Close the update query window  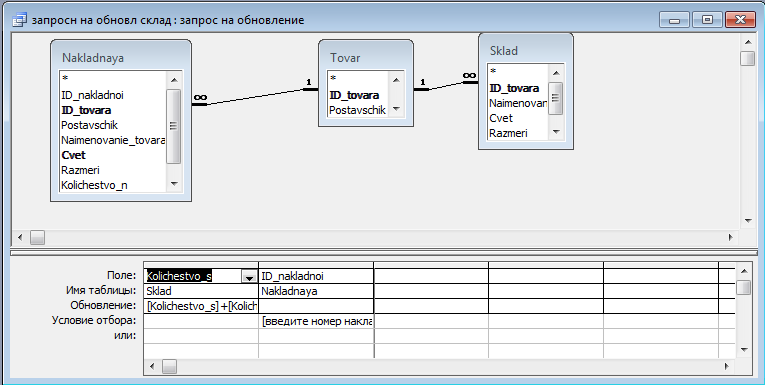point(740,20)
